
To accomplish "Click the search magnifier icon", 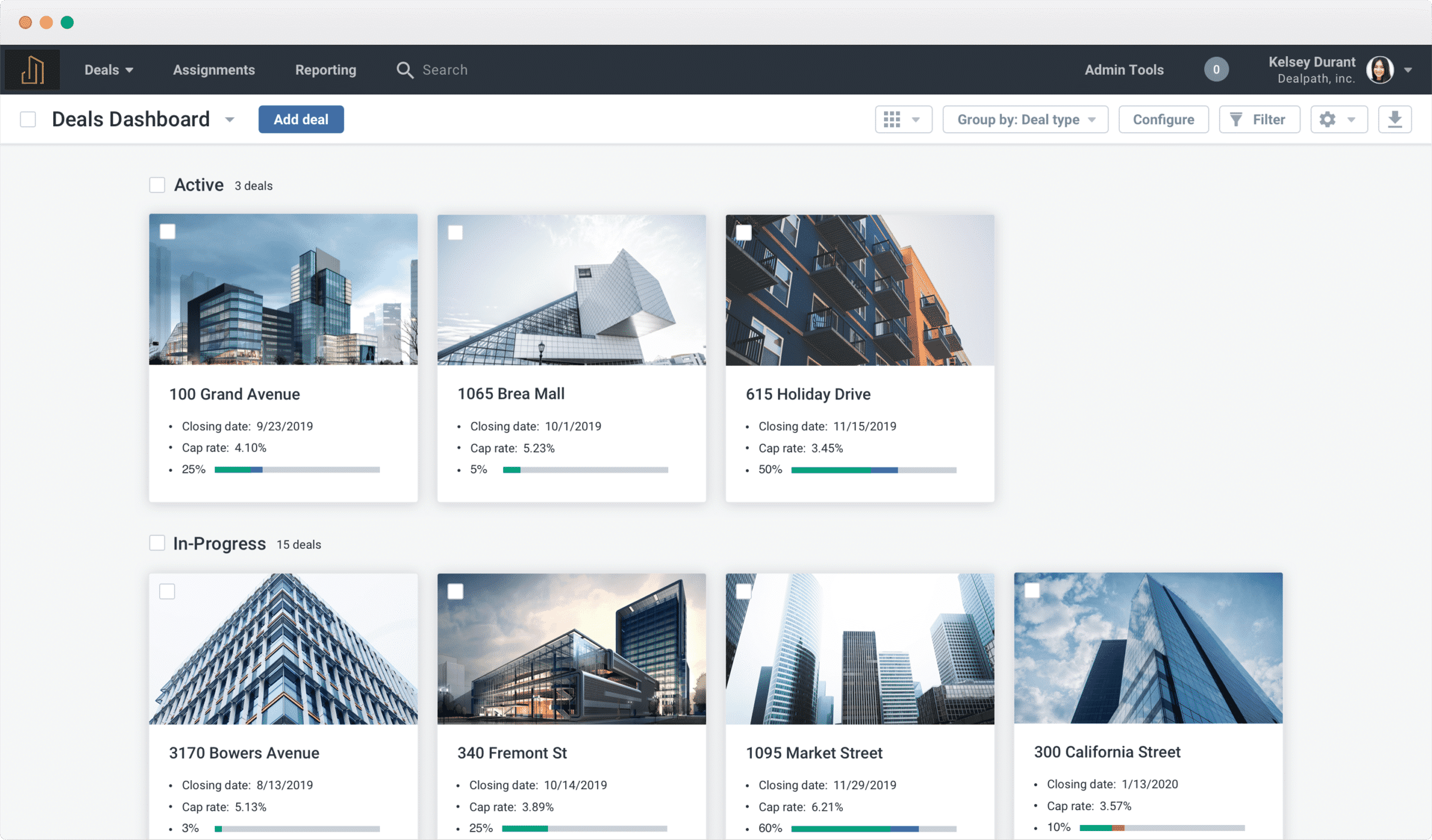I will click(x=405, y=70).
